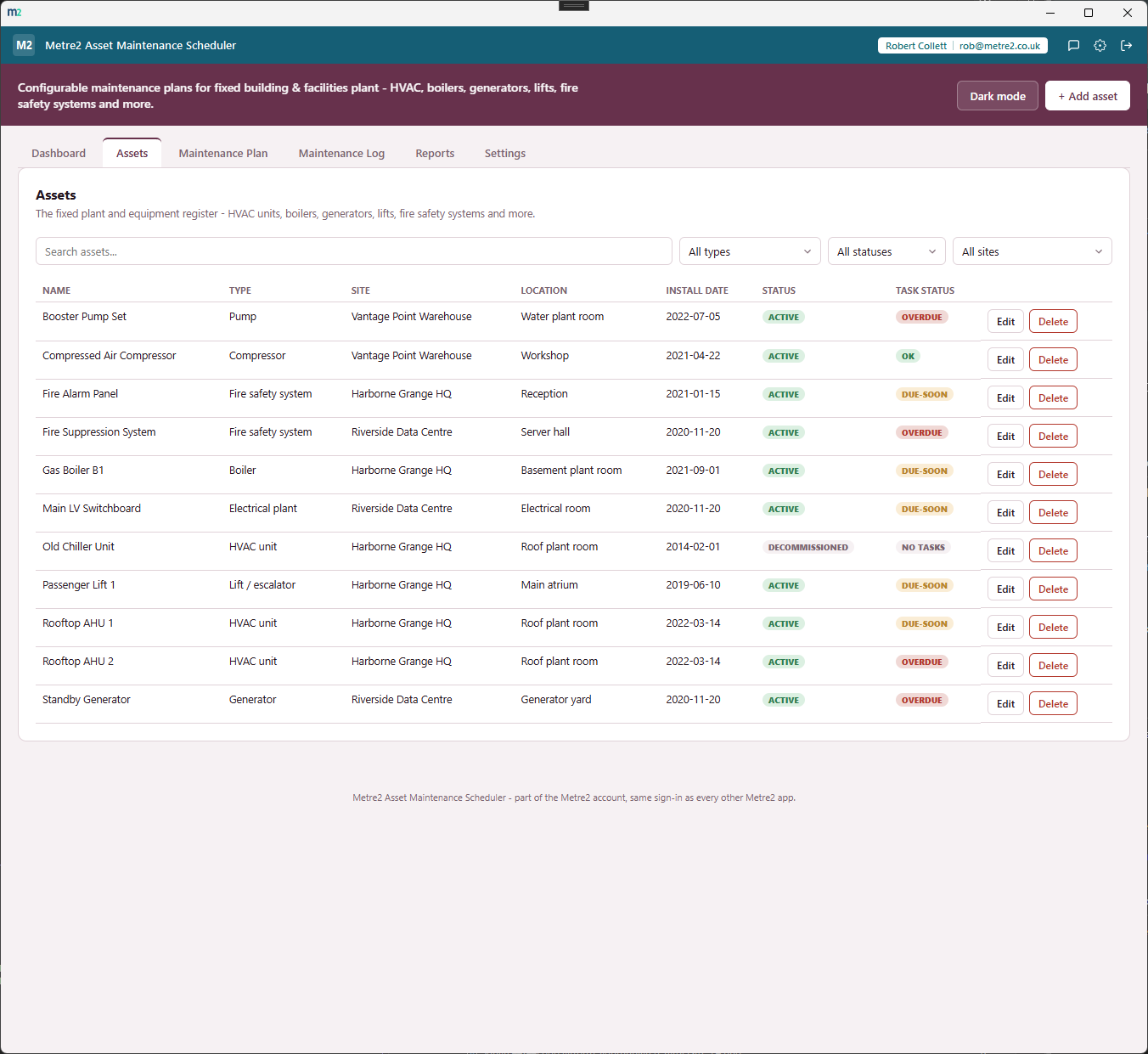This screenshot has width=1148, height=1054.
Task: Click the INSTALL DATE column header
Action: tap(697, 290)
